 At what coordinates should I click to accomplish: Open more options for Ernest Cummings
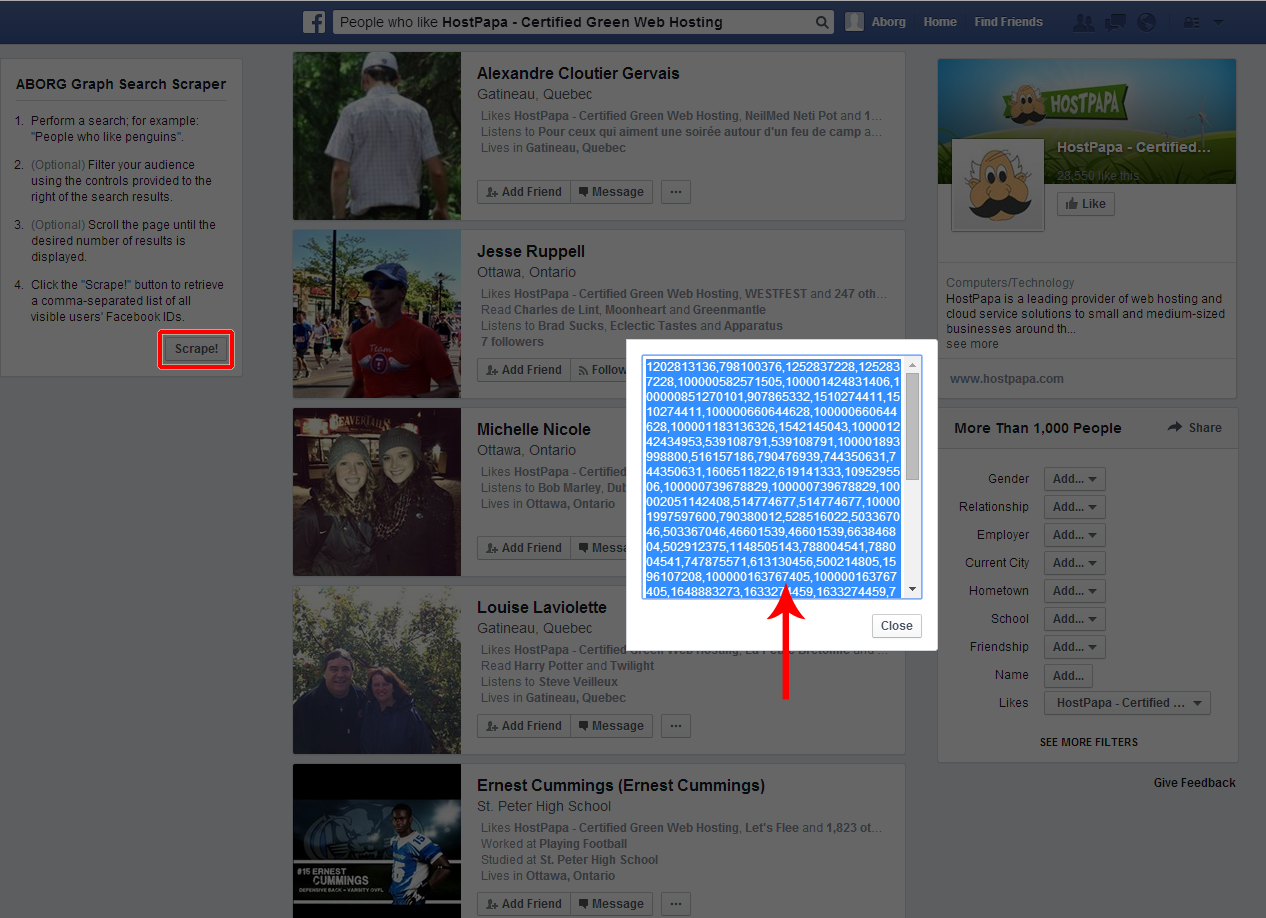676,904
